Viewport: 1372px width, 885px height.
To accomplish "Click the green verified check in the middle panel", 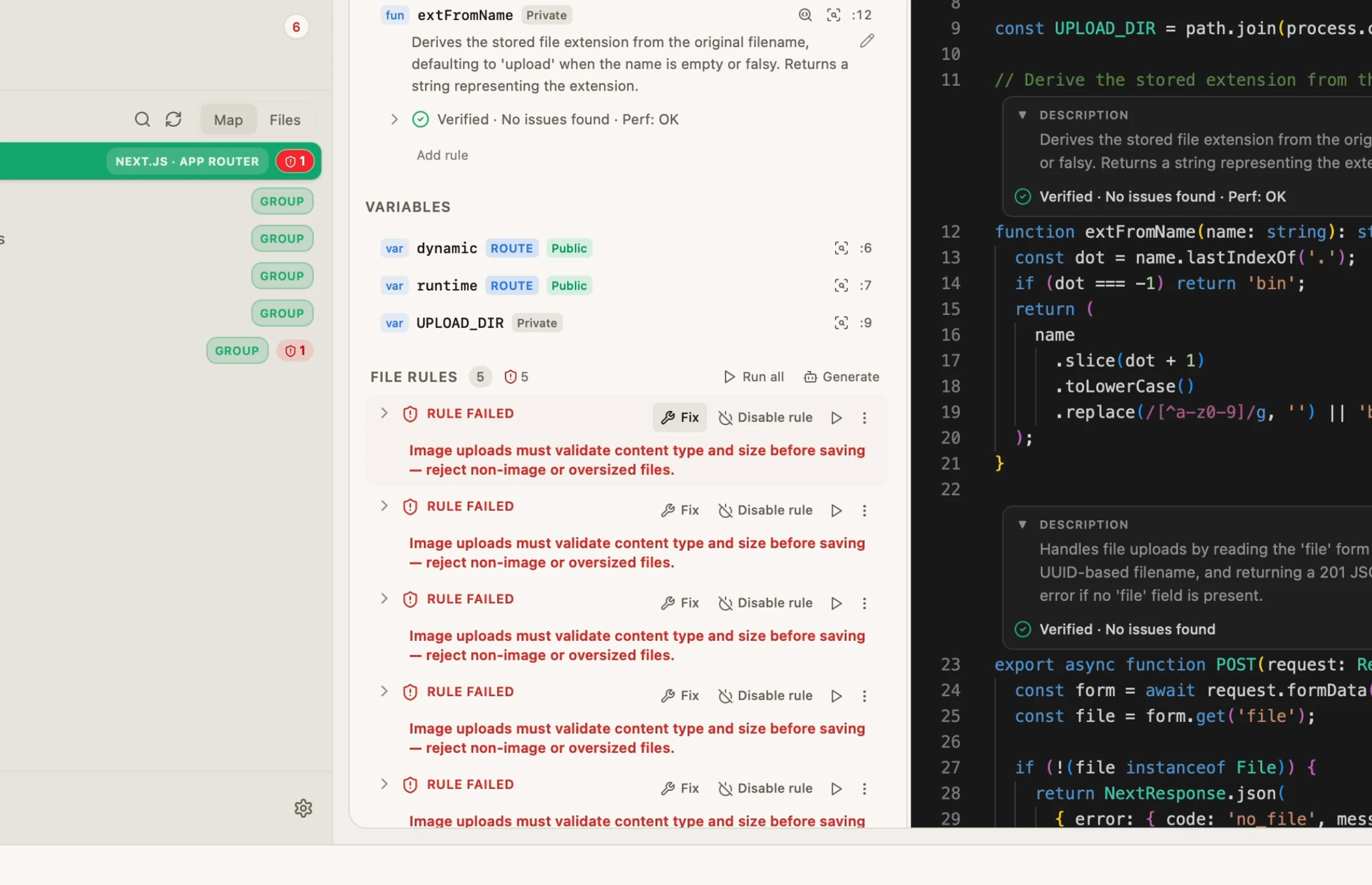I will [421, 119].
